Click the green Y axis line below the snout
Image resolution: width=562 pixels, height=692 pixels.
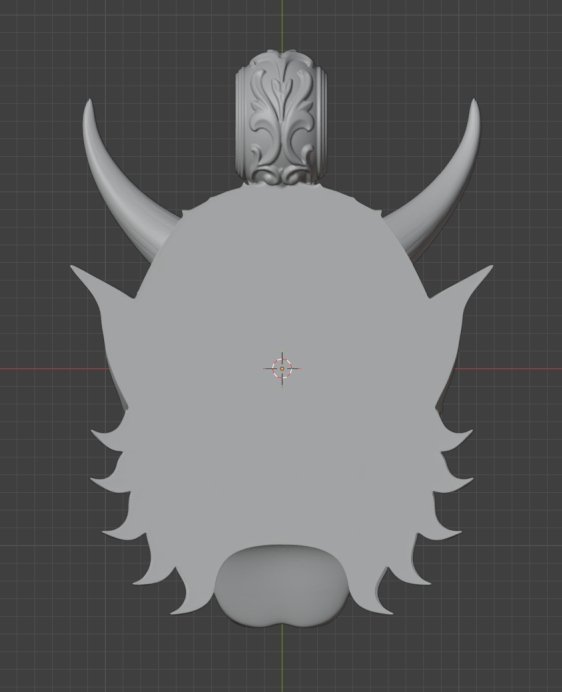click(x=282, y=659)
